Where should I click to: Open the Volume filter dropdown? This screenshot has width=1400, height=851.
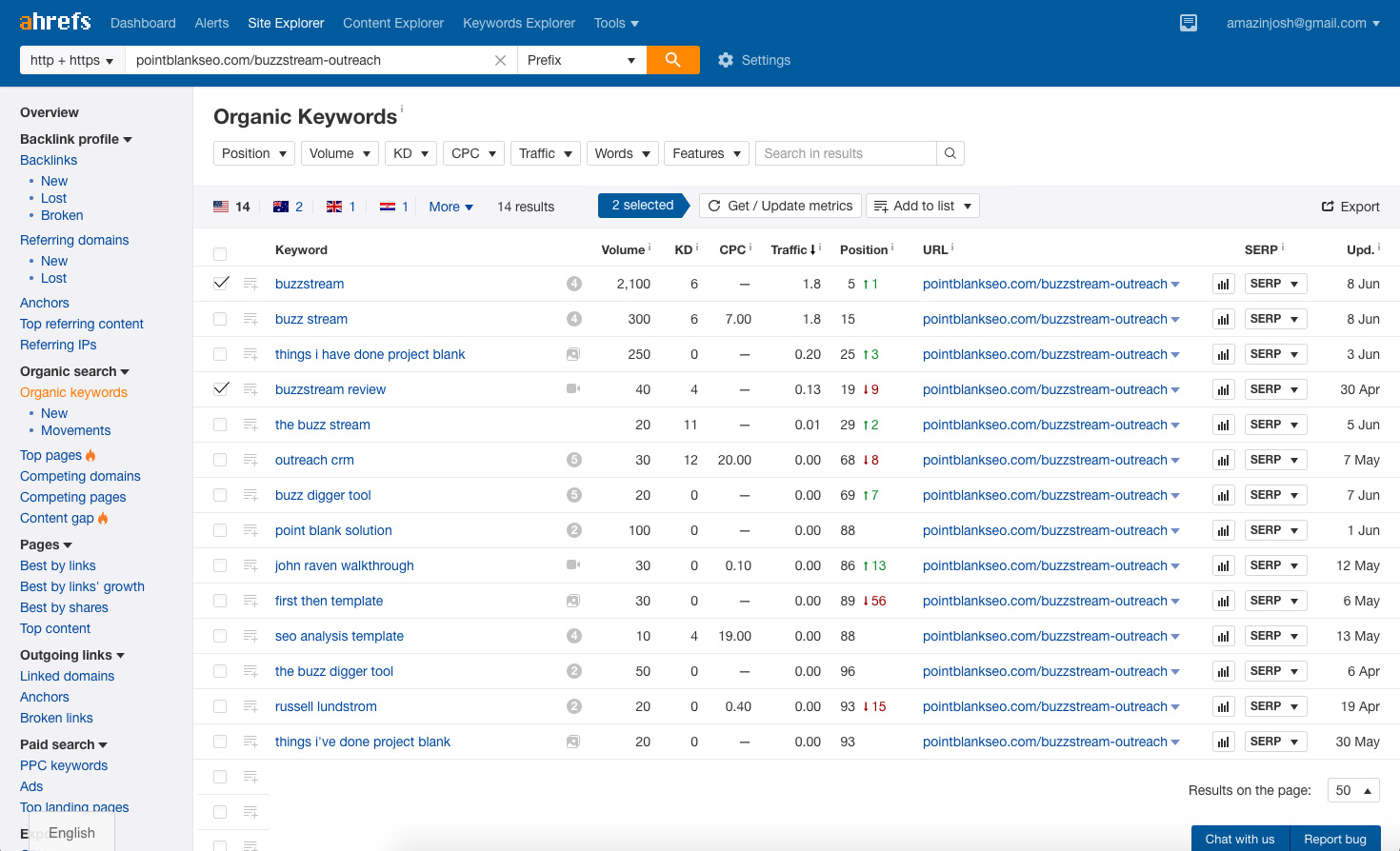pos(340,153)
